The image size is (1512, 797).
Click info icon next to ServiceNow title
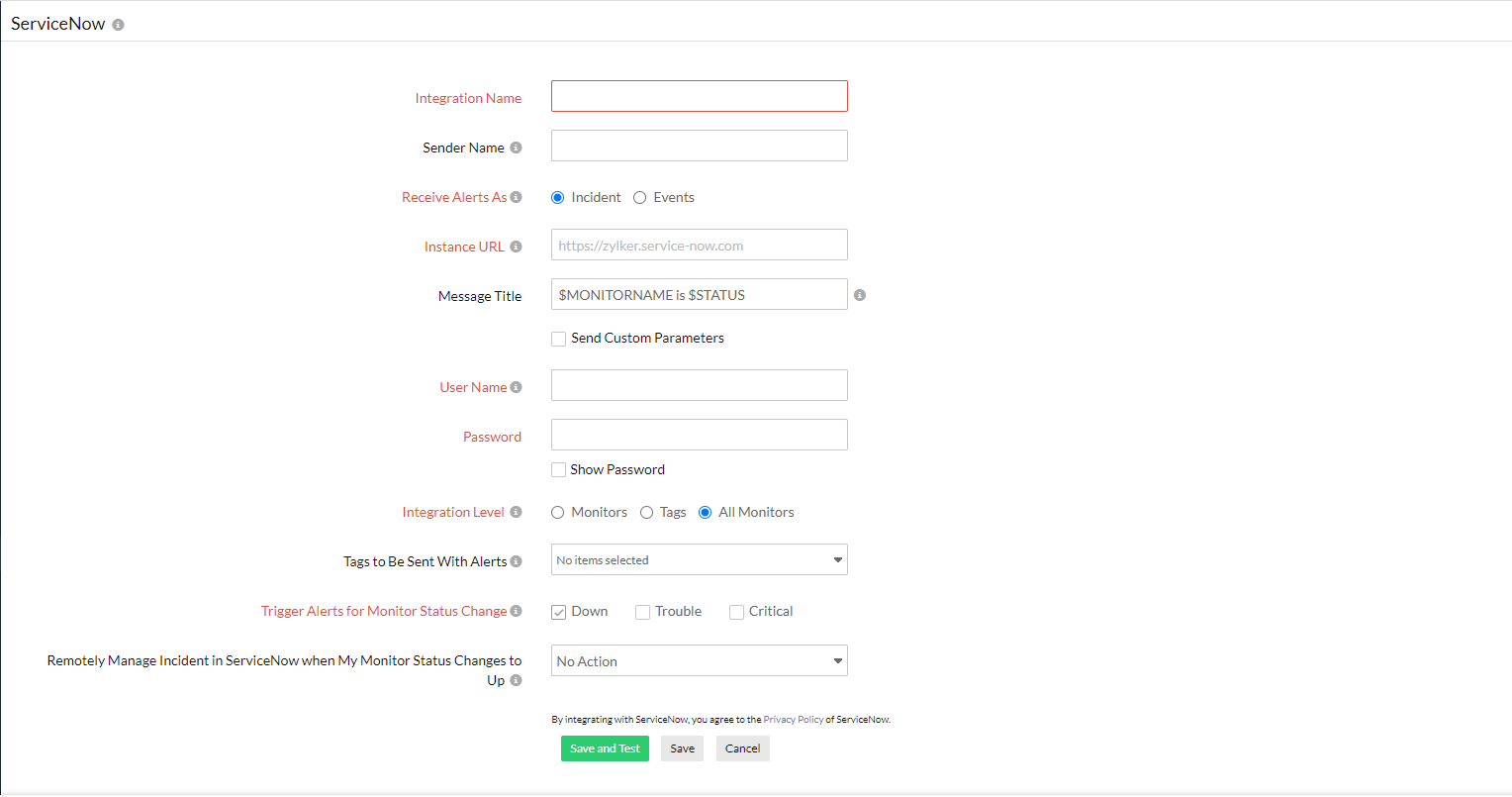point(118,25)
